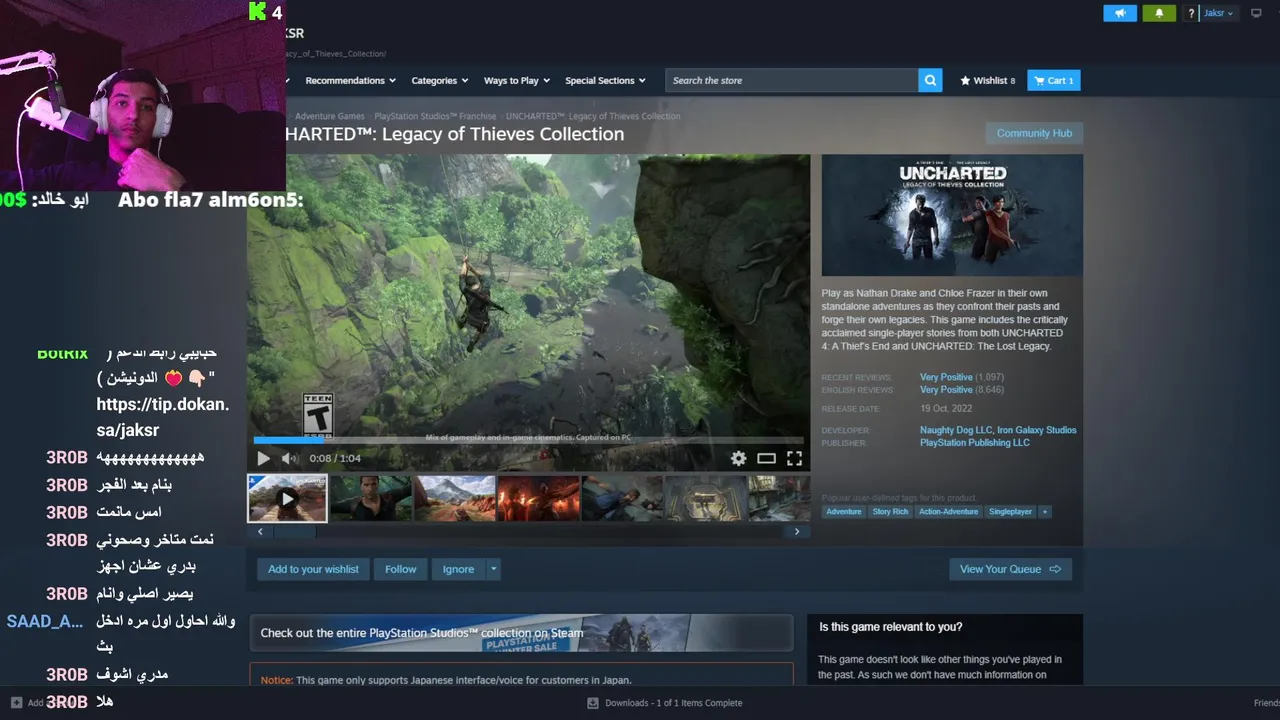The height and width of the screenshot is (720, 1280).
Task: Toggle theater mode on video player
Action: pyautogui.click(x=766, y=458)
